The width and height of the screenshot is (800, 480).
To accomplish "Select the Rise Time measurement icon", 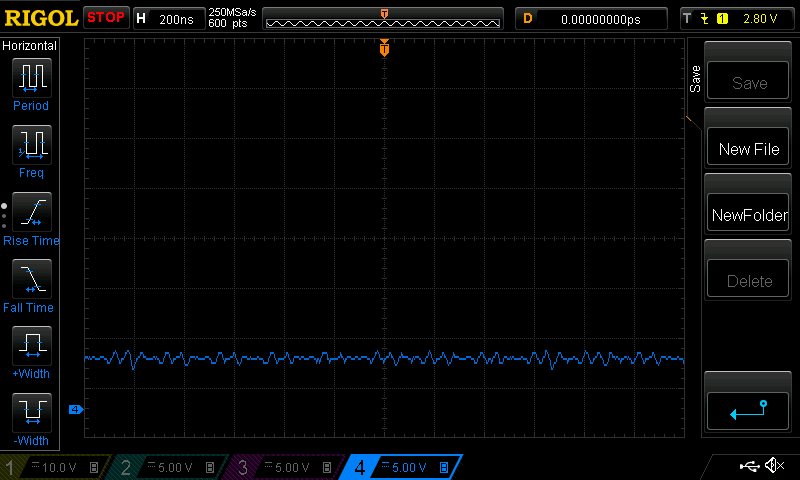I will [31, 212].
